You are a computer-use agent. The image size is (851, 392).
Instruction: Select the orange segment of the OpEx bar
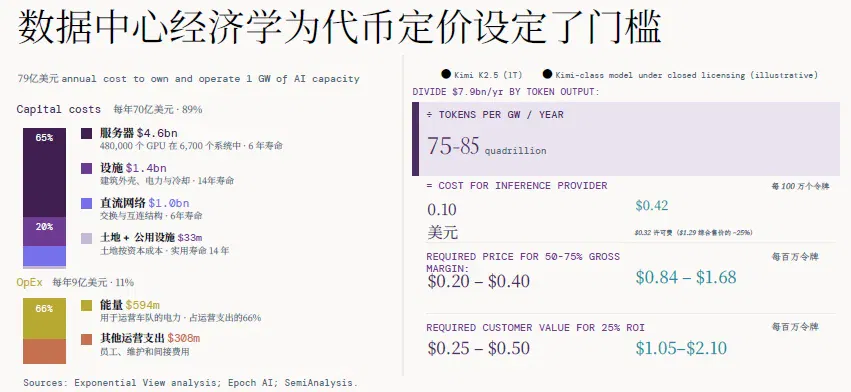(44, 351)
